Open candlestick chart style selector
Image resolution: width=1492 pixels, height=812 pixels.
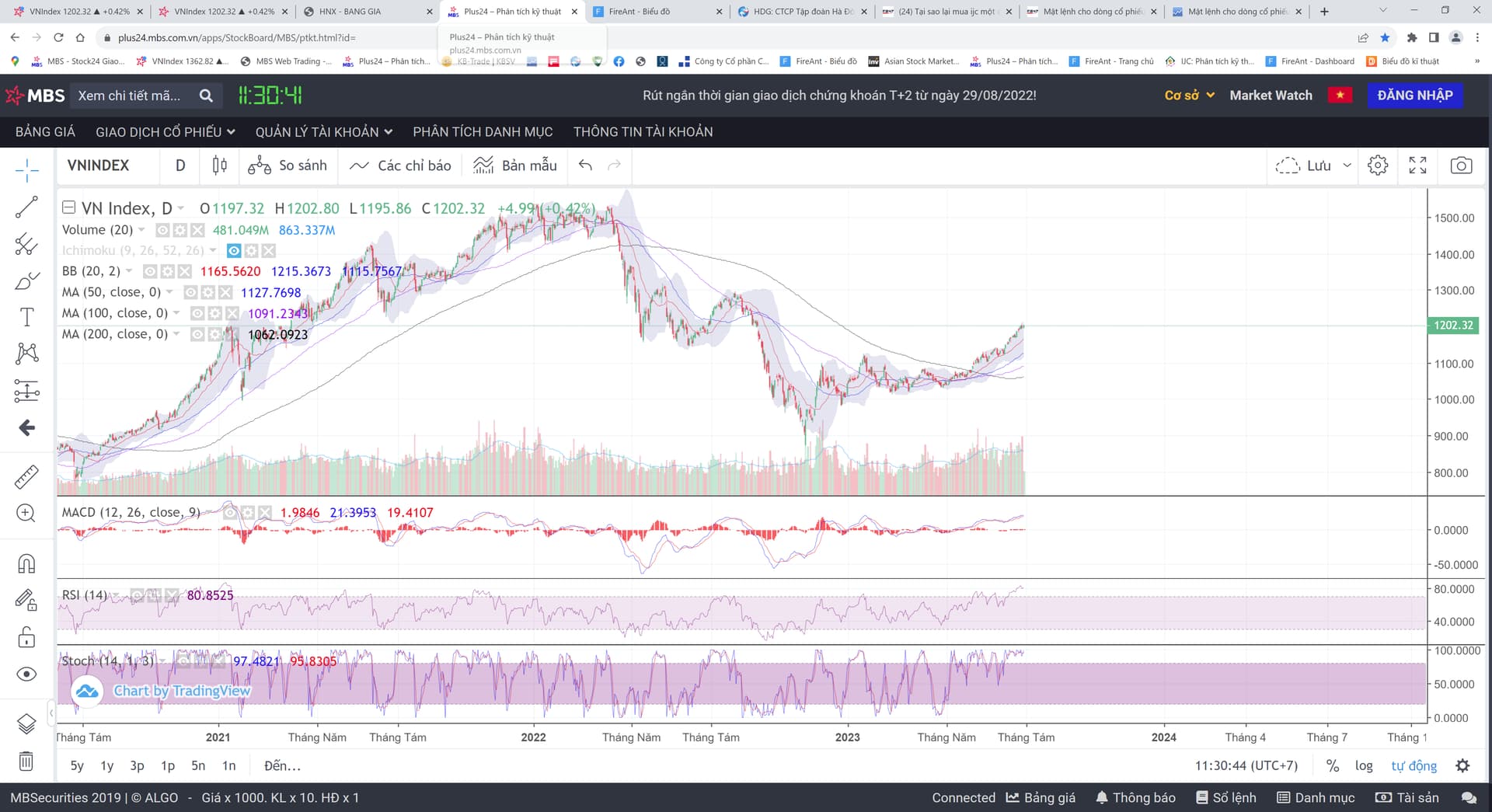[220, 166]
